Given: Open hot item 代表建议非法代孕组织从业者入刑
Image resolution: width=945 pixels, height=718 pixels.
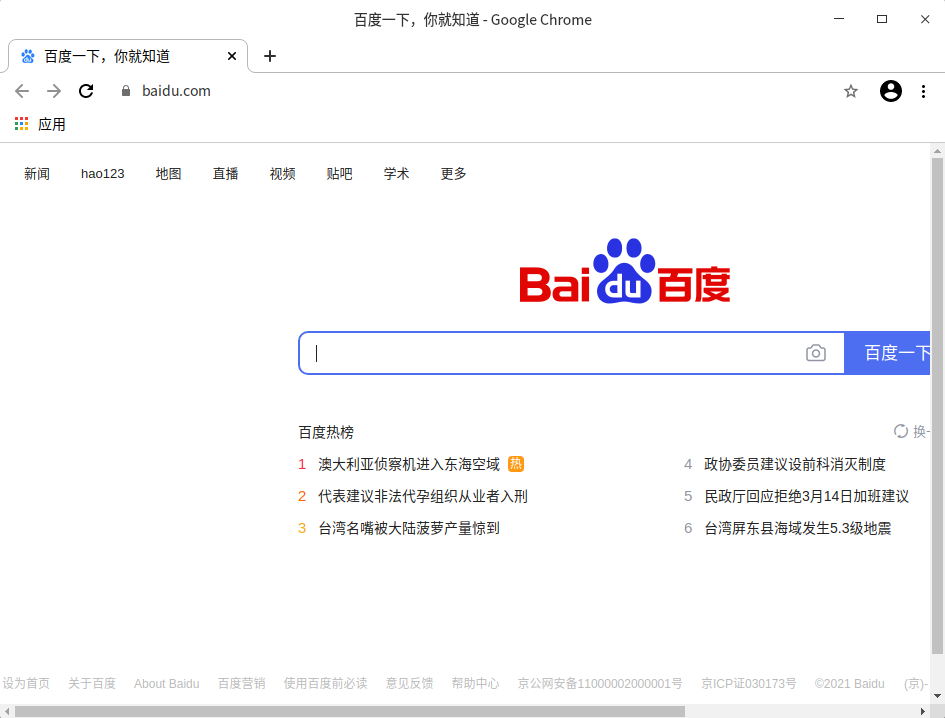Looking at the screenshot, I should [x=423, y=496].
